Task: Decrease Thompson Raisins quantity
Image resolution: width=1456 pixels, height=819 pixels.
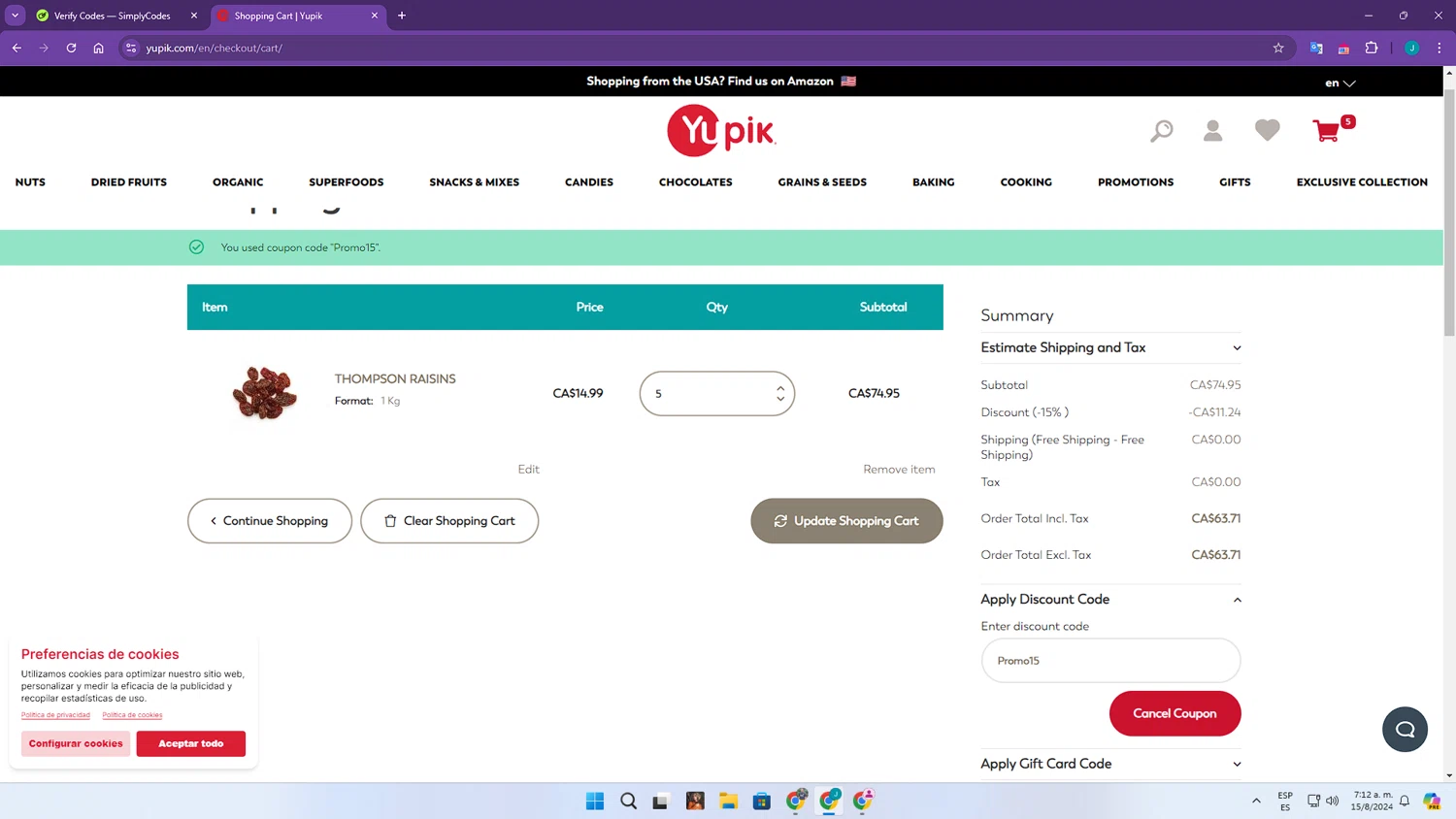Action: point(780,399)
